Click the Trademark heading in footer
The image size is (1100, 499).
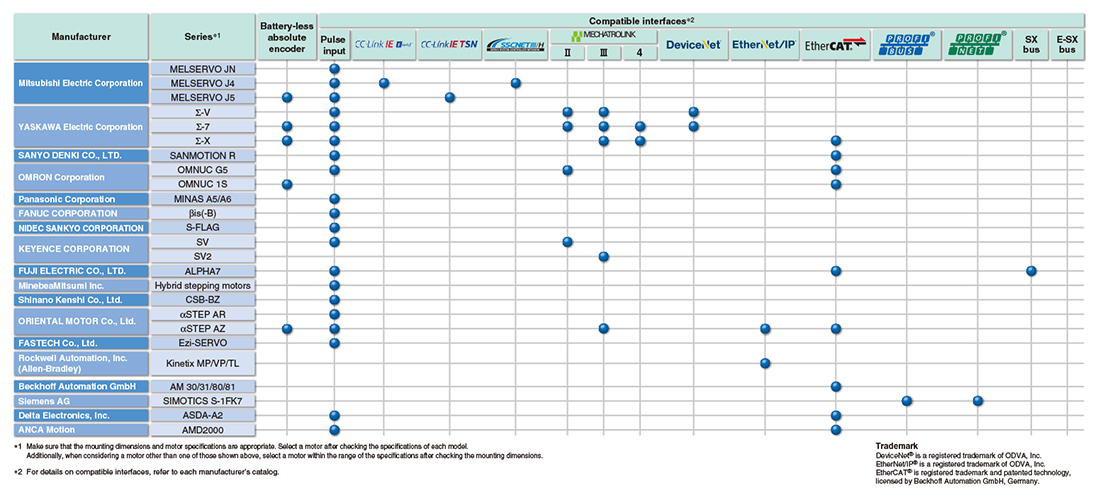tap(897, 446)
